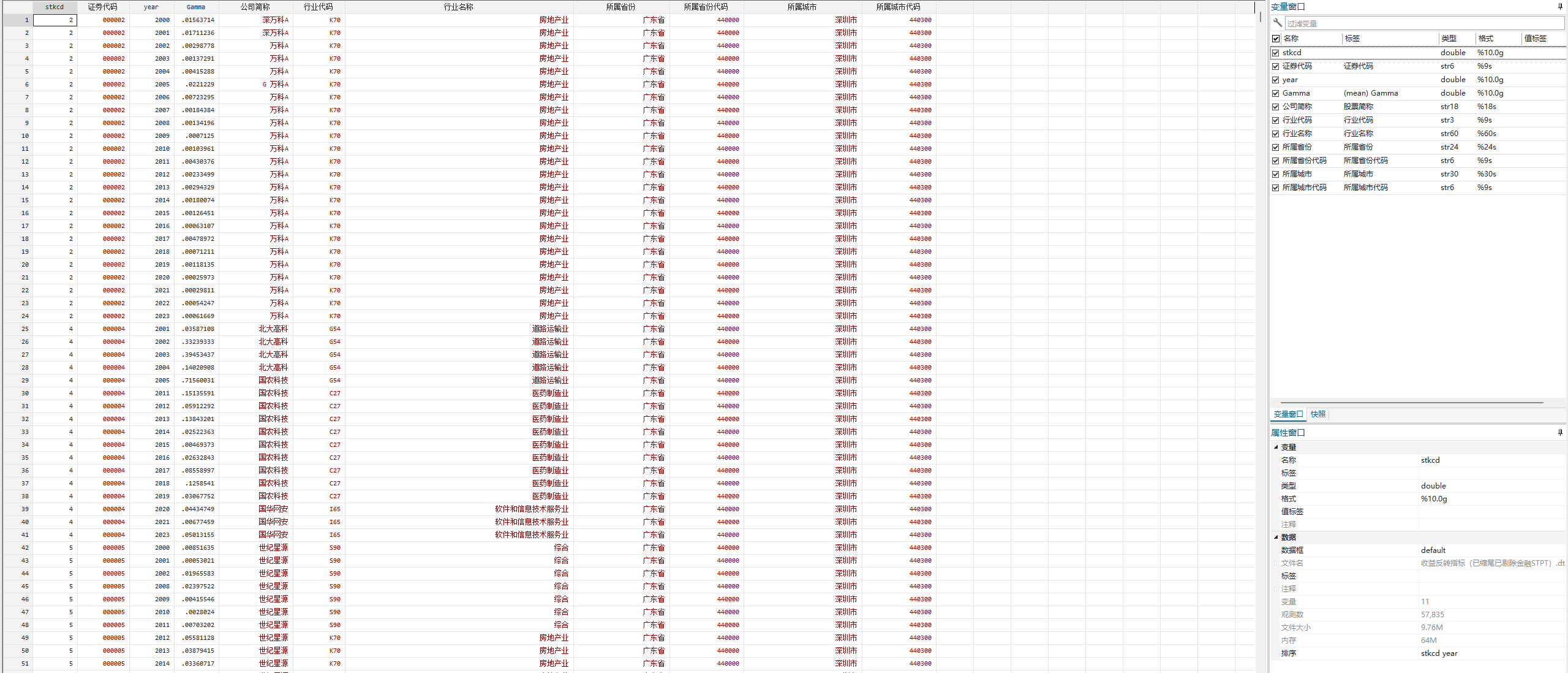
Task: Switch to the 快照 tab
Action: click(1318, 414)
